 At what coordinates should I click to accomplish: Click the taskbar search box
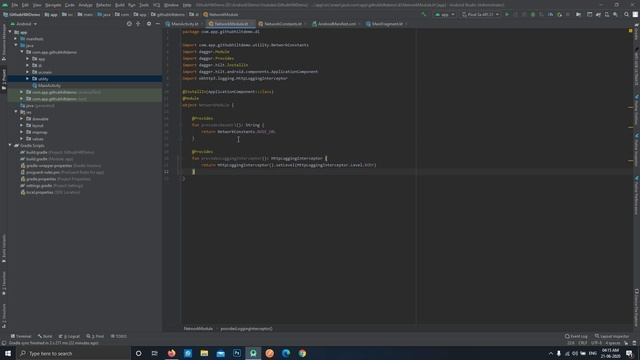click(73, 353)
